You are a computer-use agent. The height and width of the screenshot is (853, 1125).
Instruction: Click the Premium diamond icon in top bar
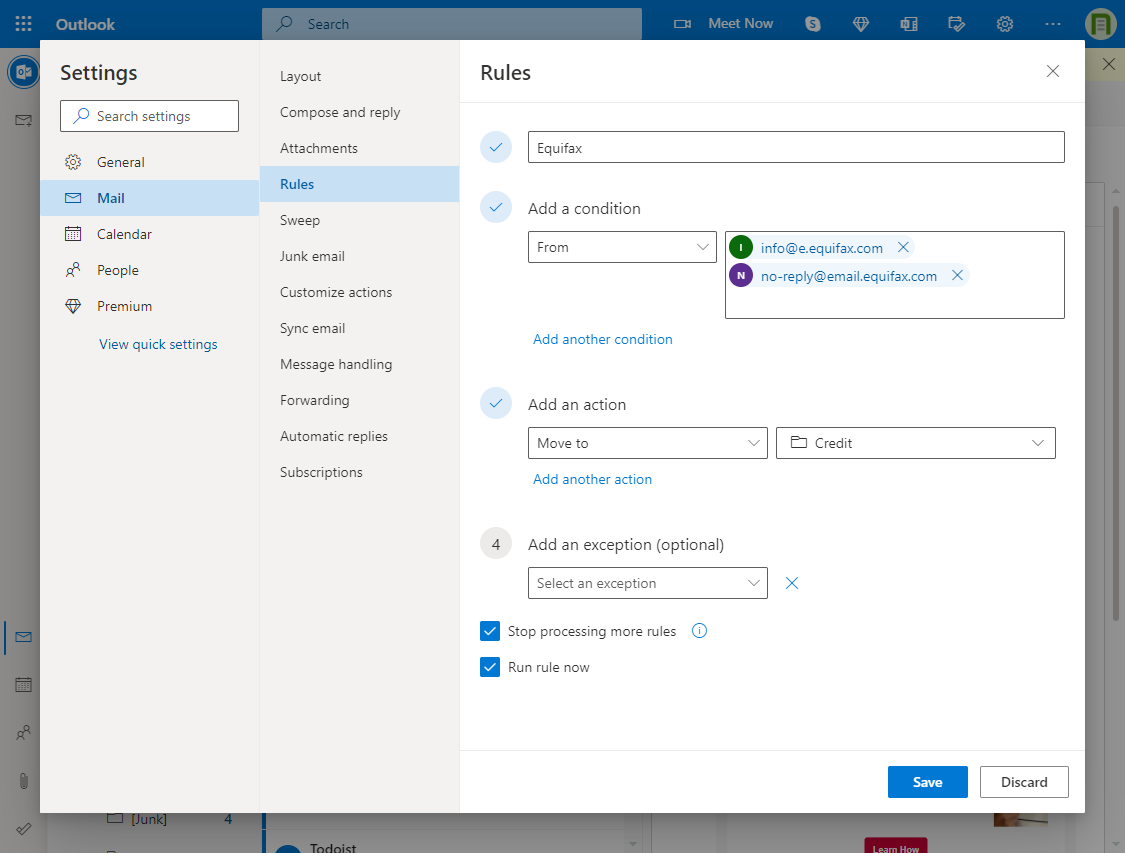pos(861,24)
